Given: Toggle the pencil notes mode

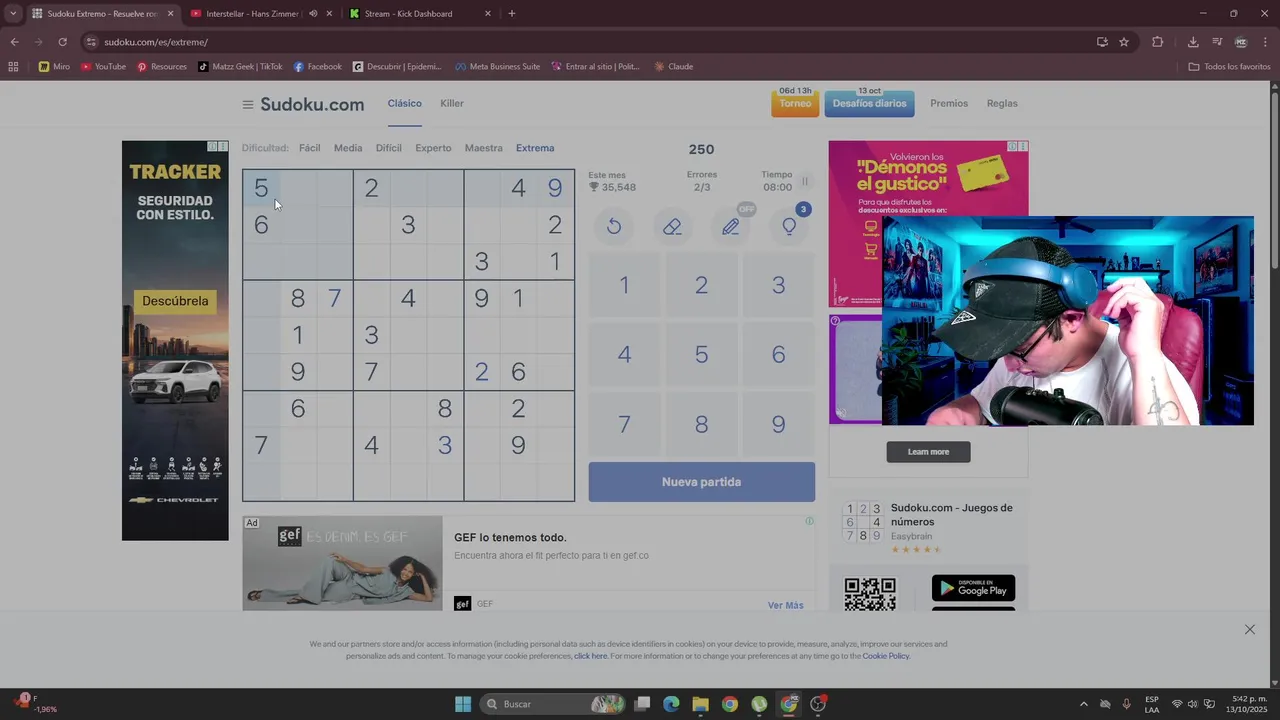Looking at the screenshot, I should (731, 227).
